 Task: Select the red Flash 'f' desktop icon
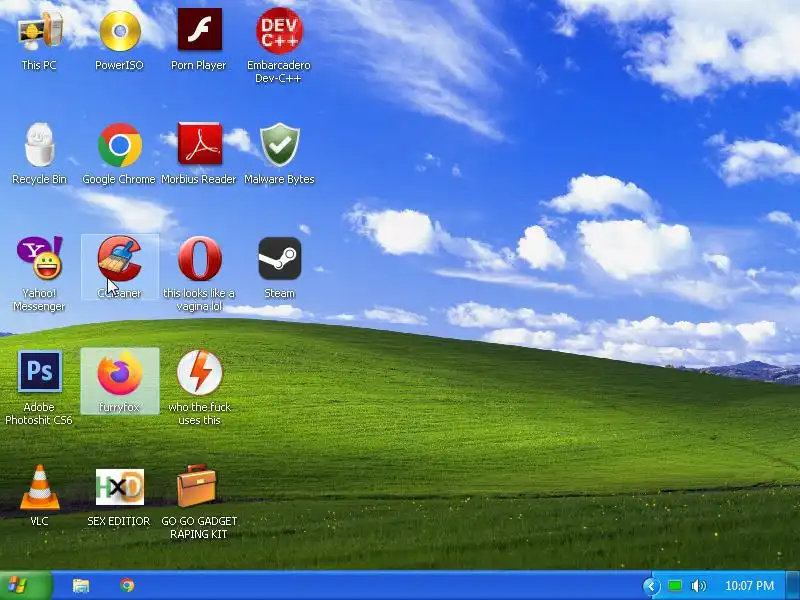pos(199,29)
